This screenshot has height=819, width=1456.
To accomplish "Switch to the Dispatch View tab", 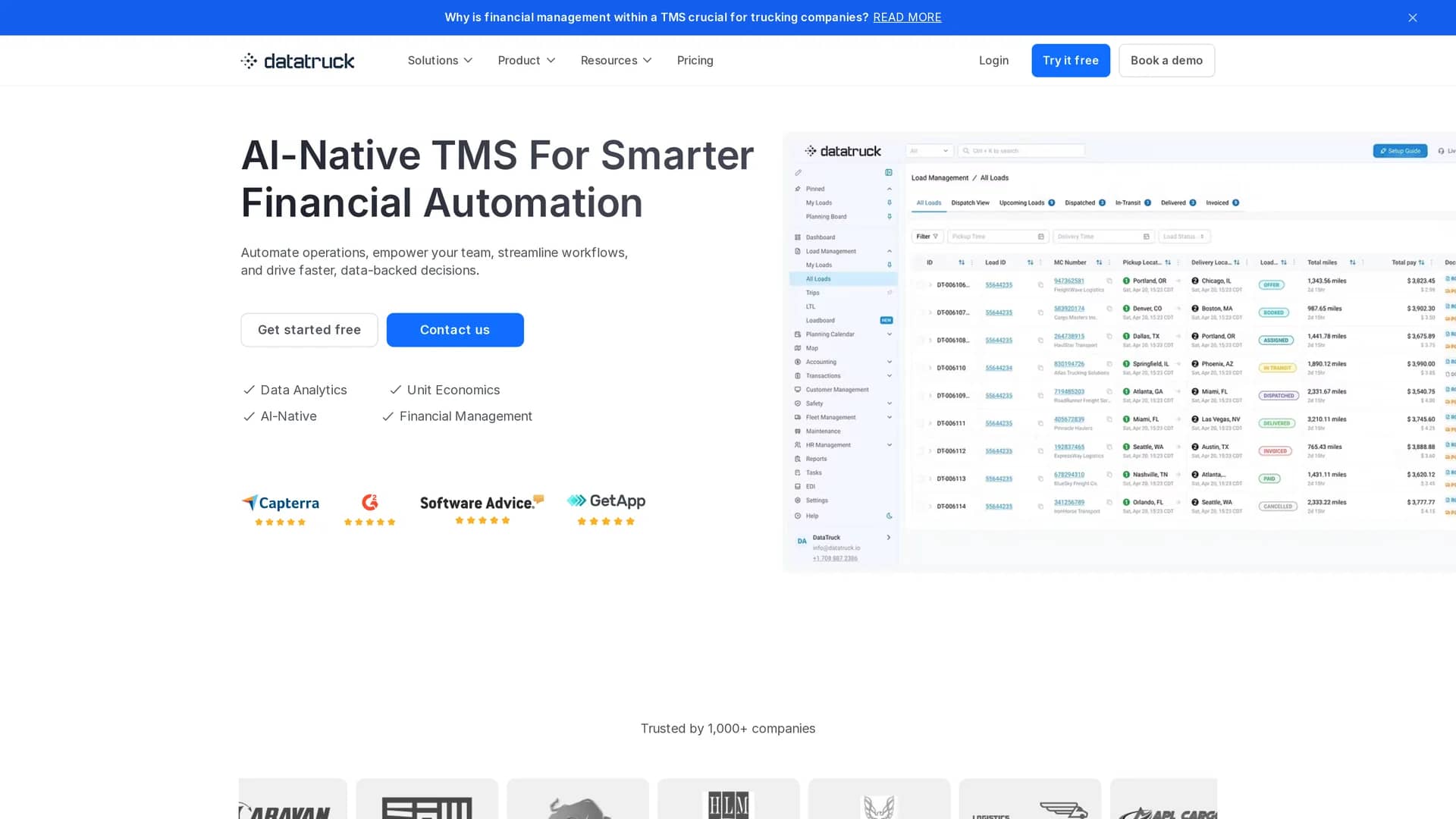I will point(970,203).
